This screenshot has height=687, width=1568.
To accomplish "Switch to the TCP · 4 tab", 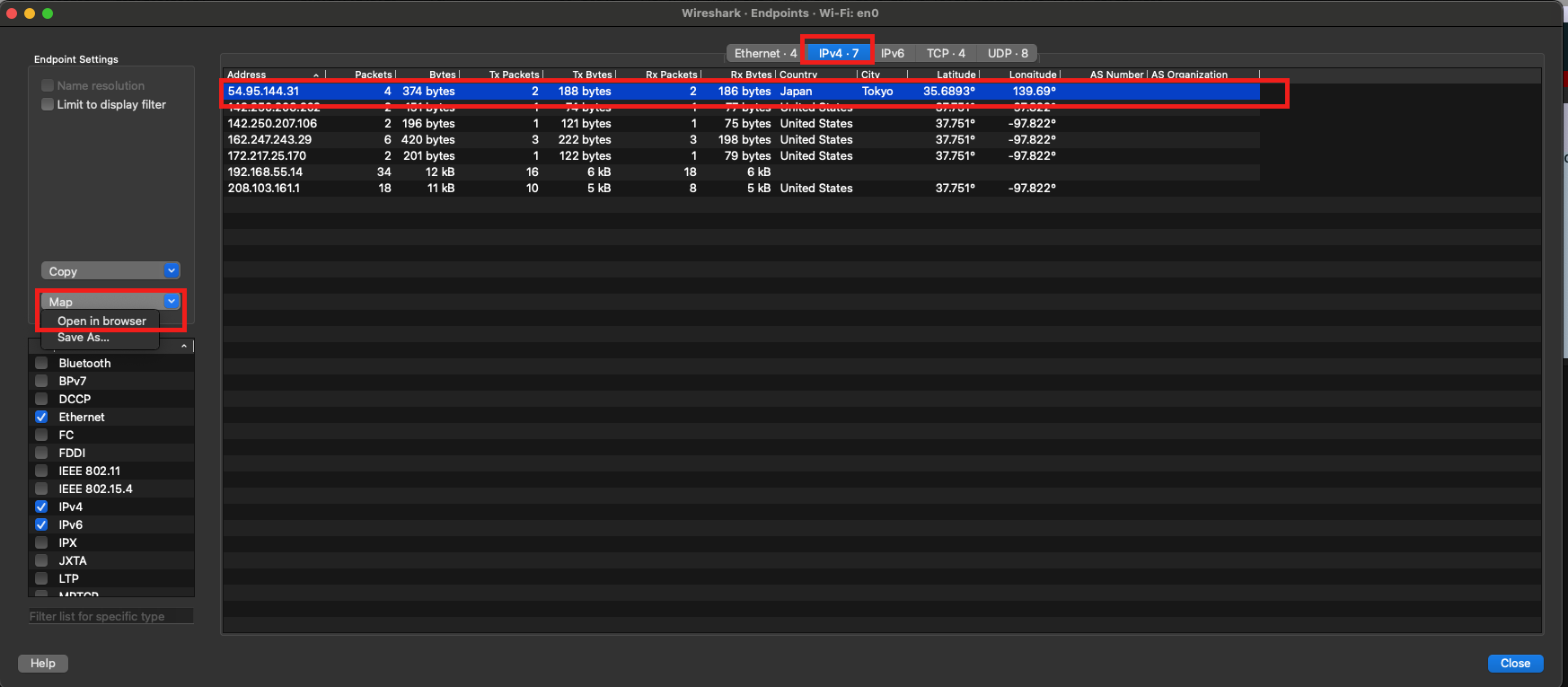I will coord(946,53).
